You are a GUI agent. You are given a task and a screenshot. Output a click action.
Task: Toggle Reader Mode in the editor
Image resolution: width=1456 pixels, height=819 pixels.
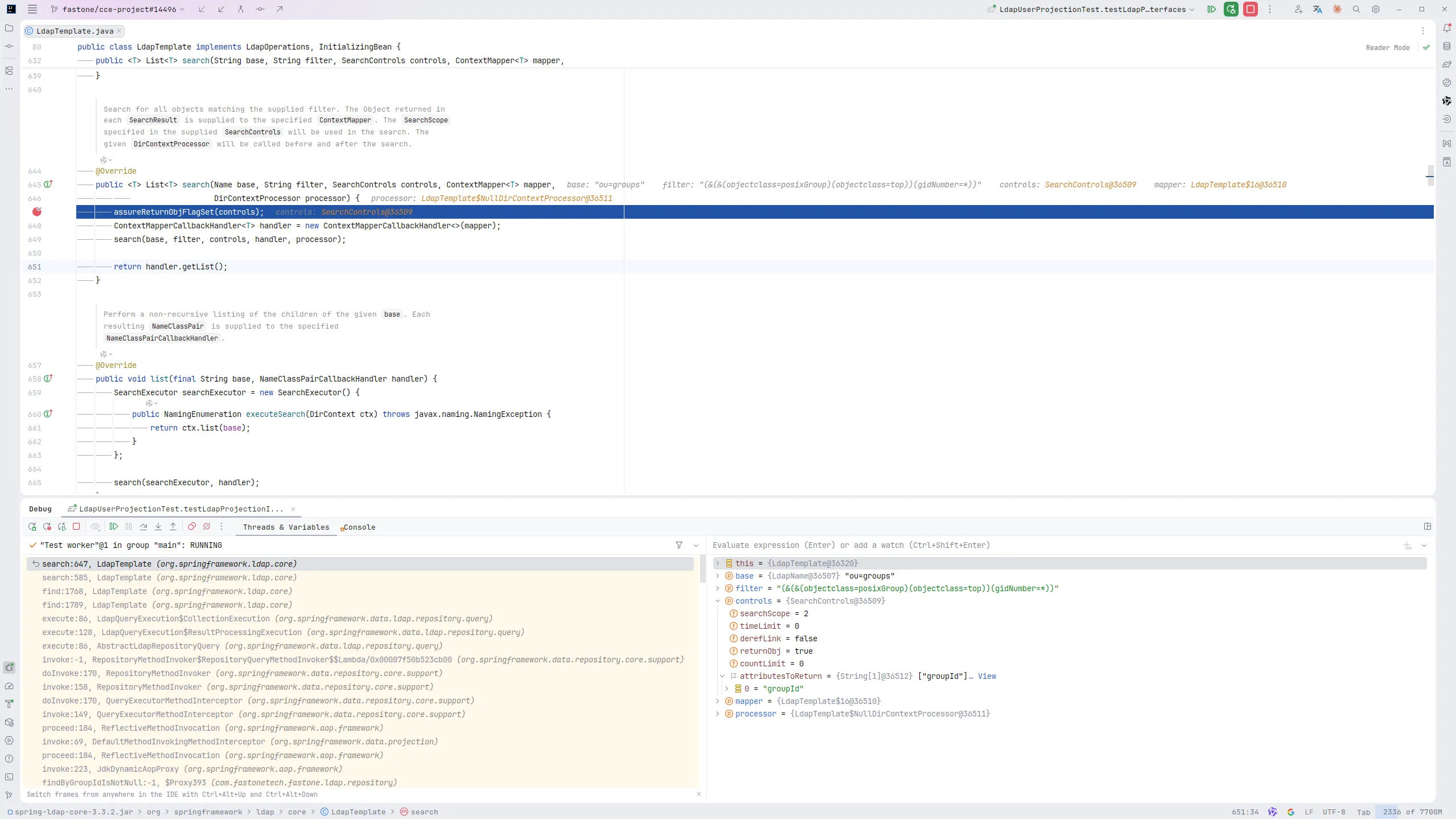pyautogui.click(x=1388, y=48)
